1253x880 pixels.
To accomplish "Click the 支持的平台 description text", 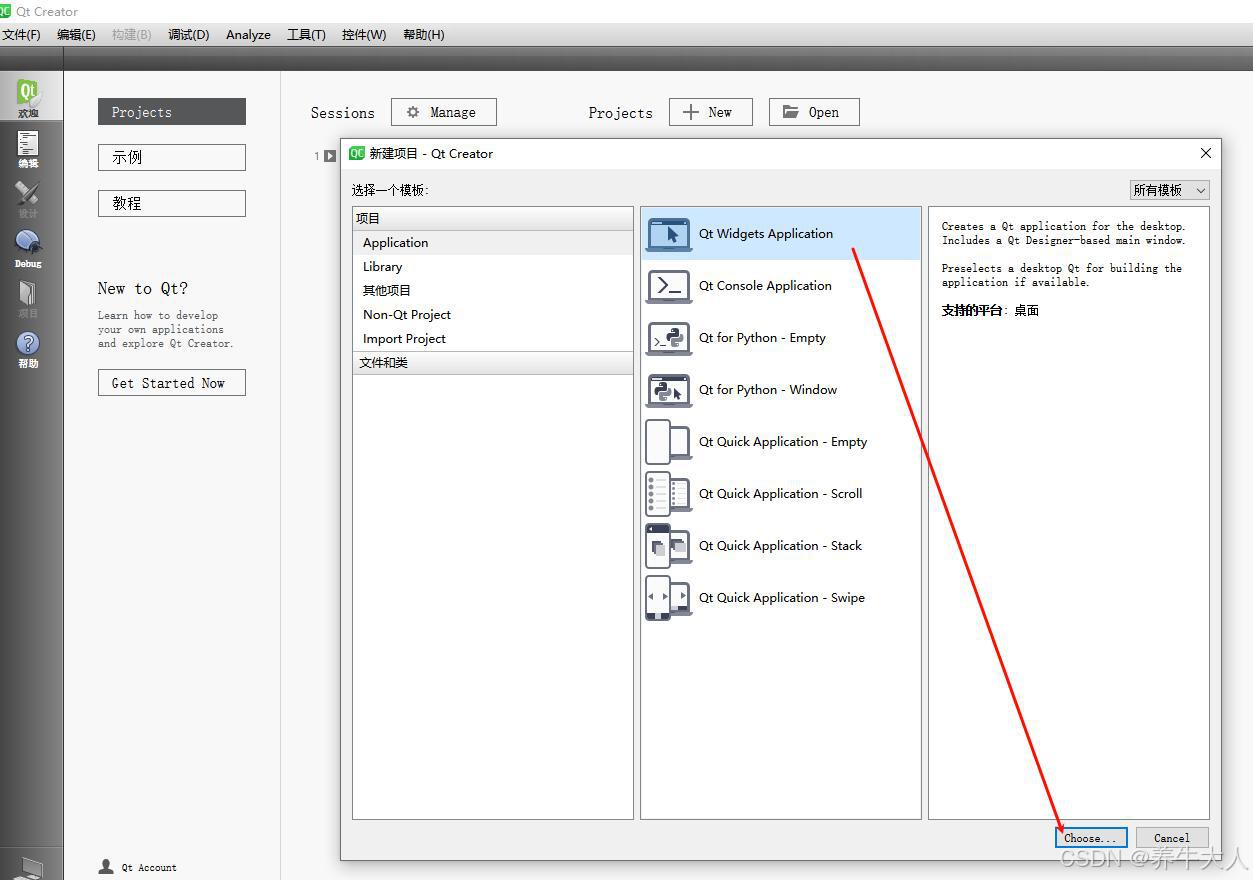I will (990, 311).
